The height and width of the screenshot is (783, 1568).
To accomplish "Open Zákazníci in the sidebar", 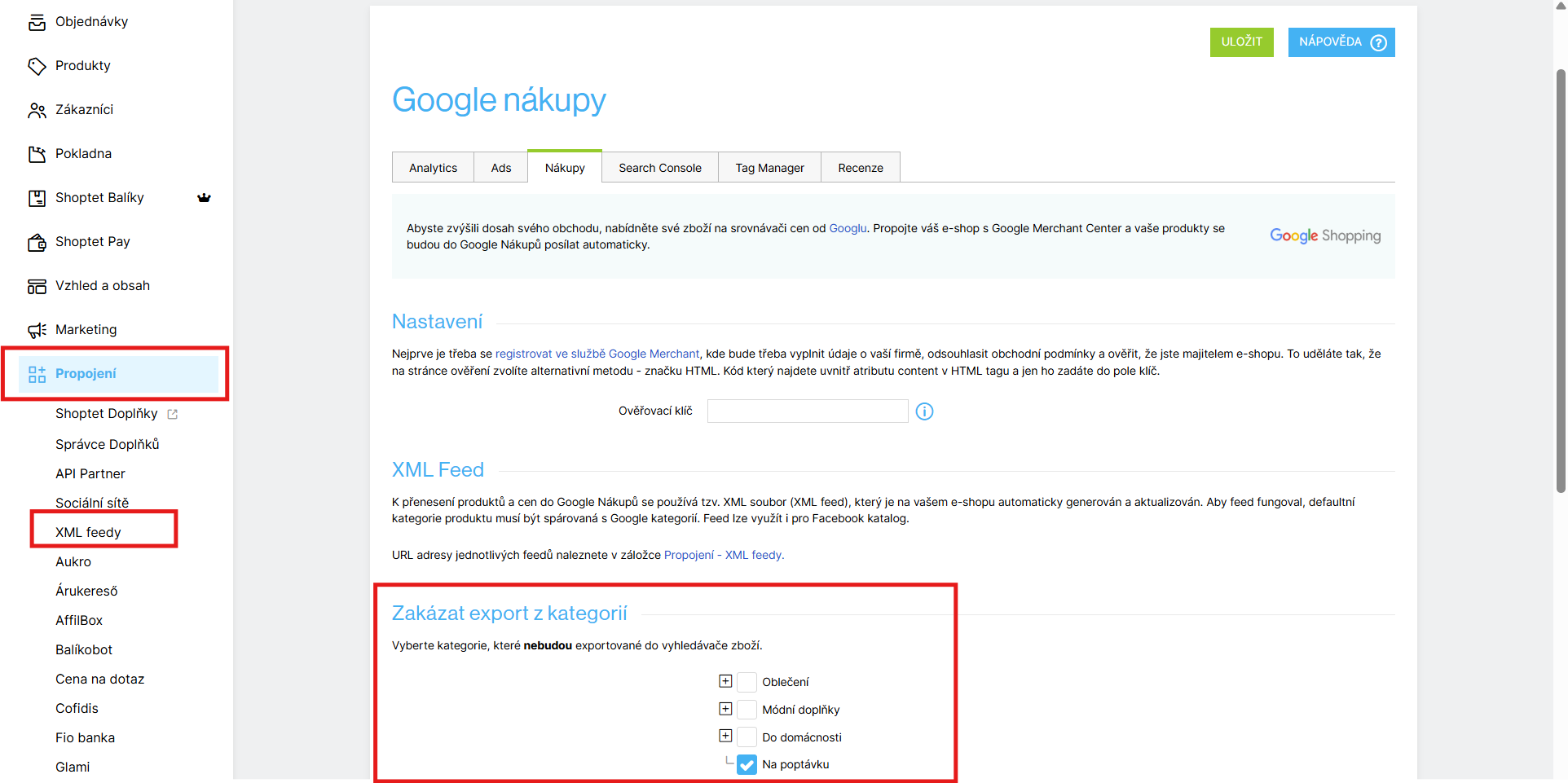I will [x=84, y=110].
